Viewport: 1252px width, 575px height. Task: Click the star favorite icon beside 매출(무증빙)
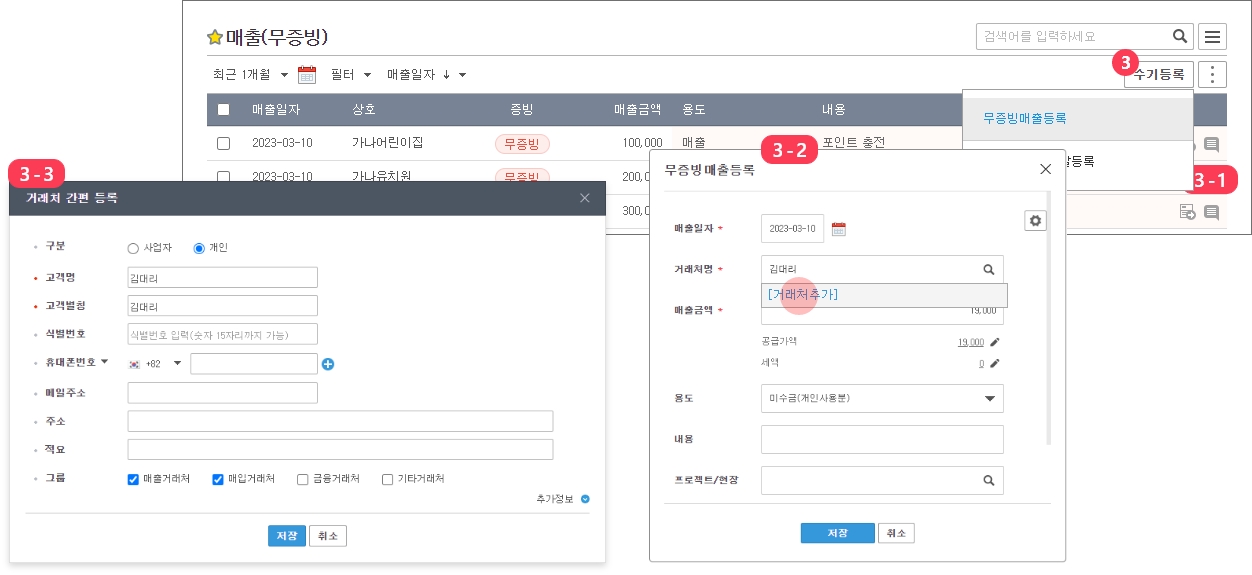tap(214, 38)
